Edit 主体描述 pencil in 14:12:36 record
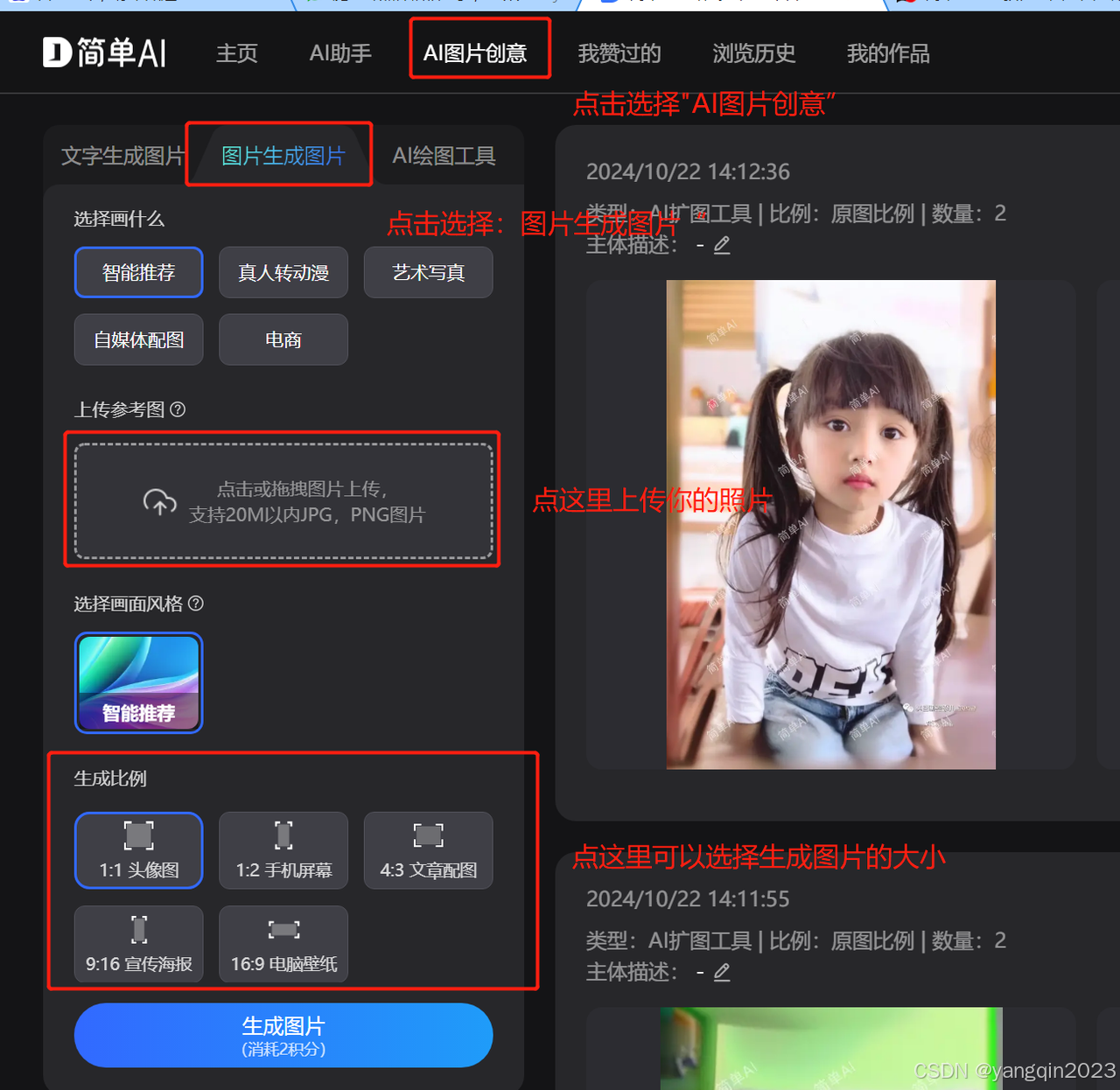1120x1090 pixels. 722,245
